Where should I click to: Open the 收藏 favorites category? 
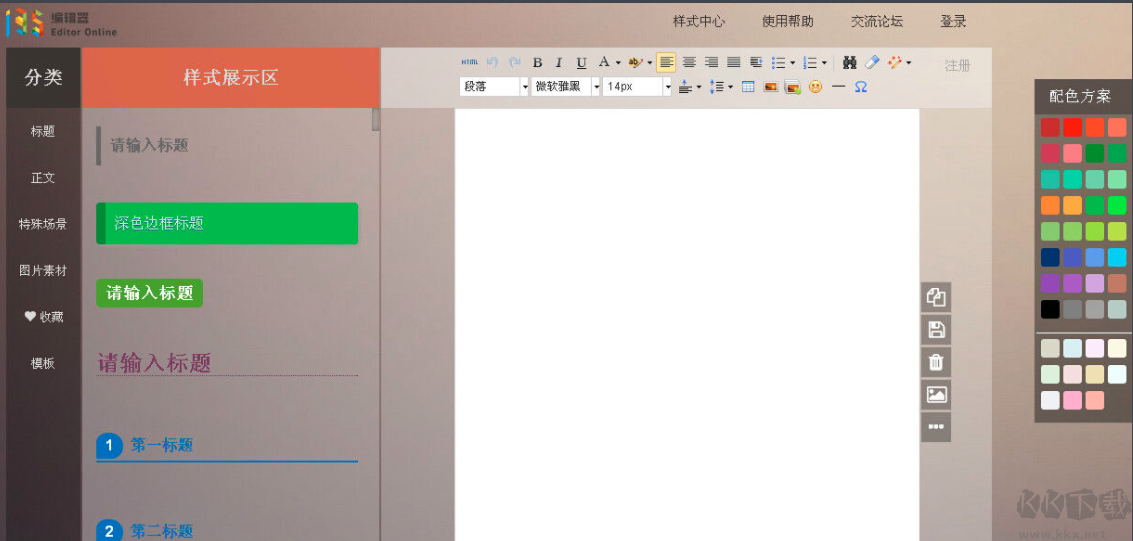click(43, 316)
